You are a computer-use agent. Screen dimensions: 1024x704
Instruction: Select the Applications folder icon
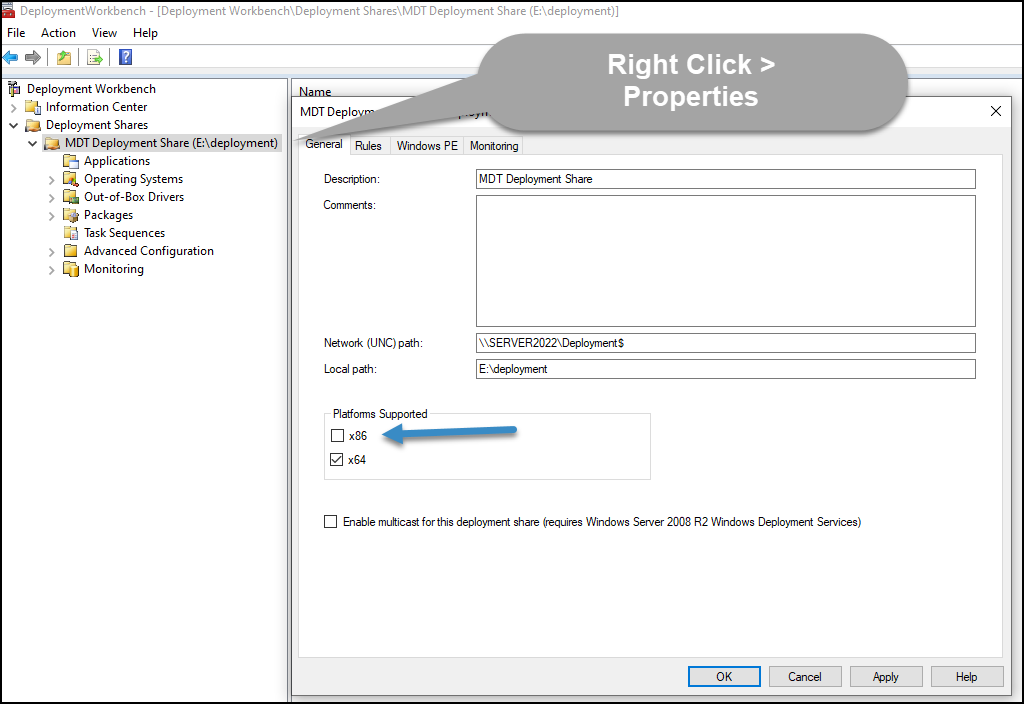(x=70, y=161)
